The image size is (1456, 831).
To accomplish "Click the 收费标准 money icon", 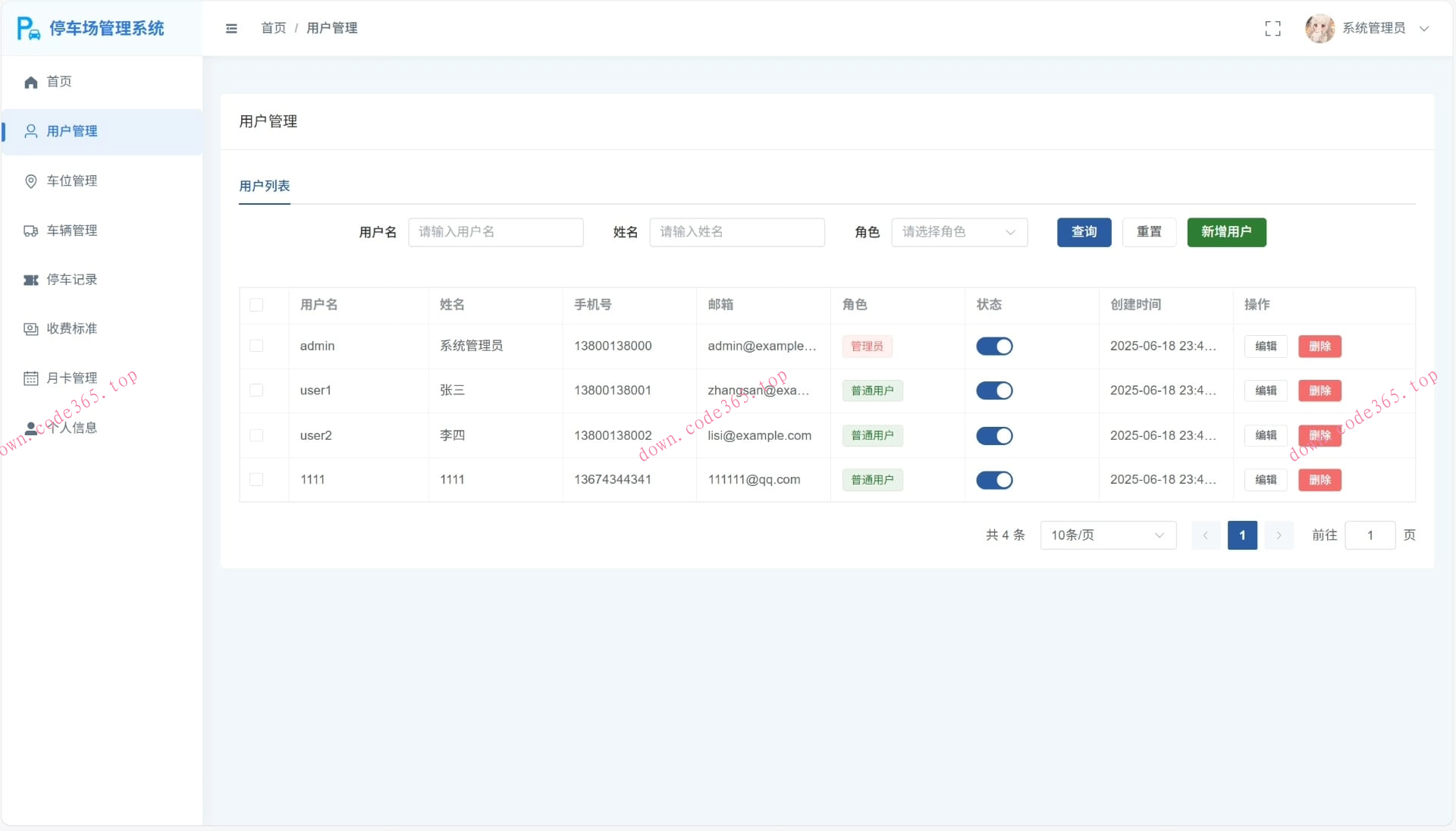I will click(31, 329).
